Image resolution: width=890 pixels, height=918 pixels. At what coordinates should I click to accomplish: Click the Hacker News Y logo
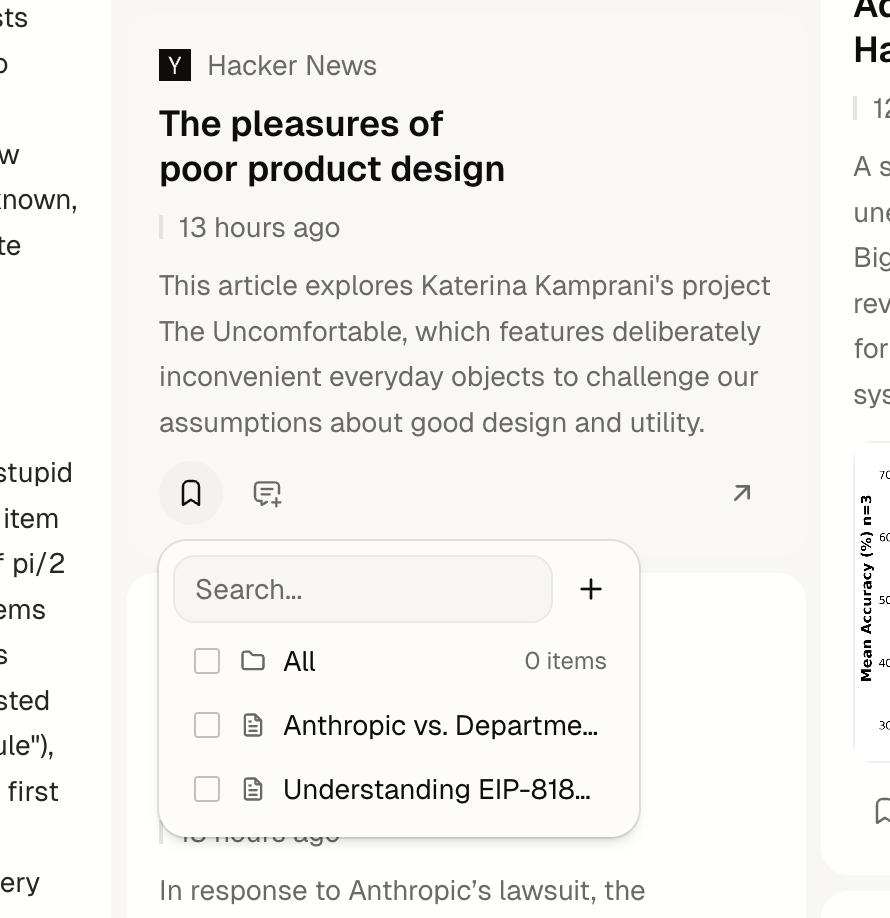[x=175, y=66]
